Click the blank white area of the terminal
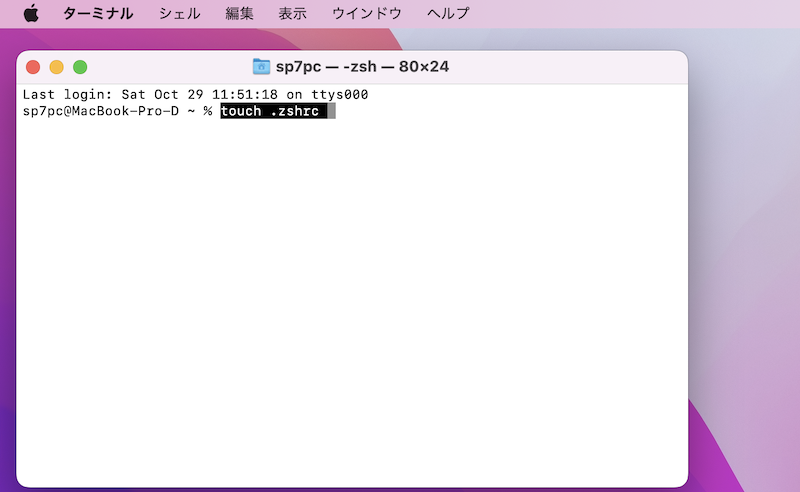Image resolution: width=800 pixels, height=492 pixels. [350, 300]
